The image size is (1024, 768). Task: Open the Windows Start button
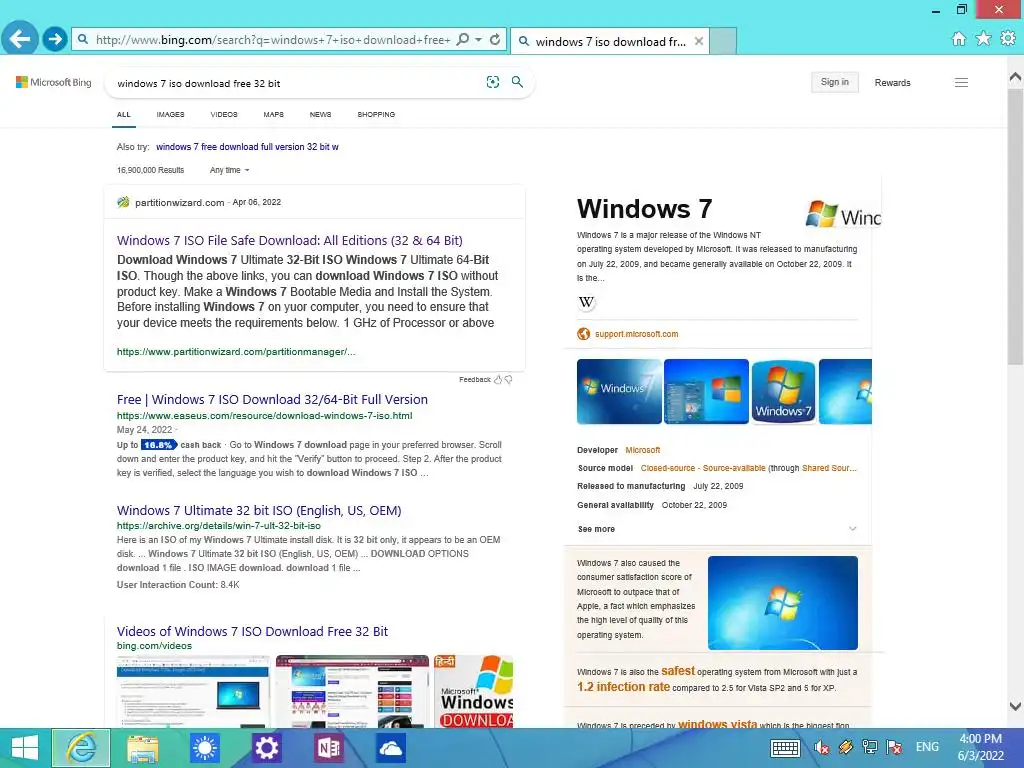click(25, 748)
